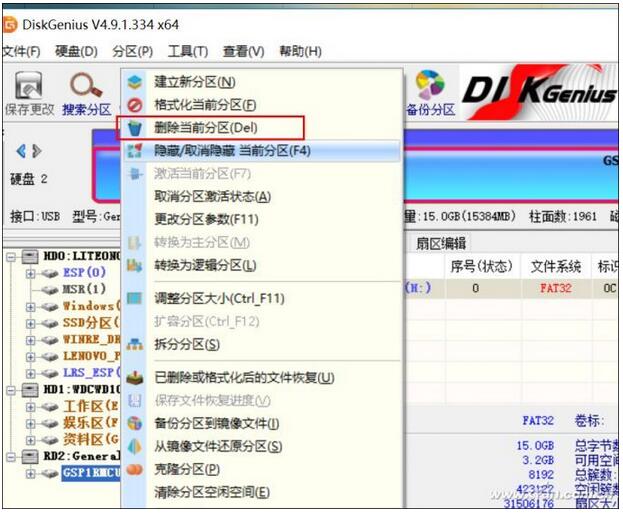Expand the Windows partition node
Image resolution: width=623 pixels, height=513 pixels.
30,307
